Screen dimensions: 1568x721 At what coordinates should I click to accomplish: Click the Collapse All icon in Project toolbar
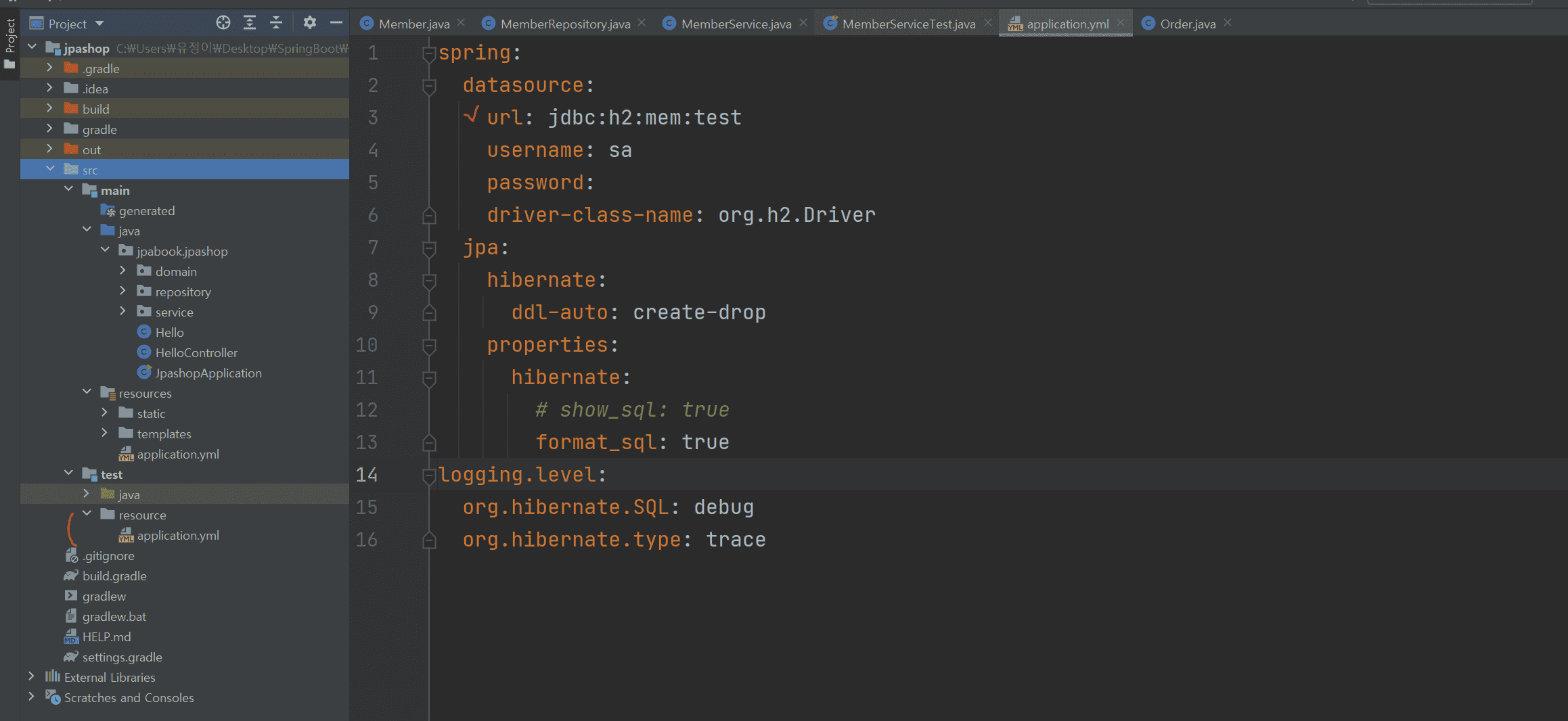[276, 23]
